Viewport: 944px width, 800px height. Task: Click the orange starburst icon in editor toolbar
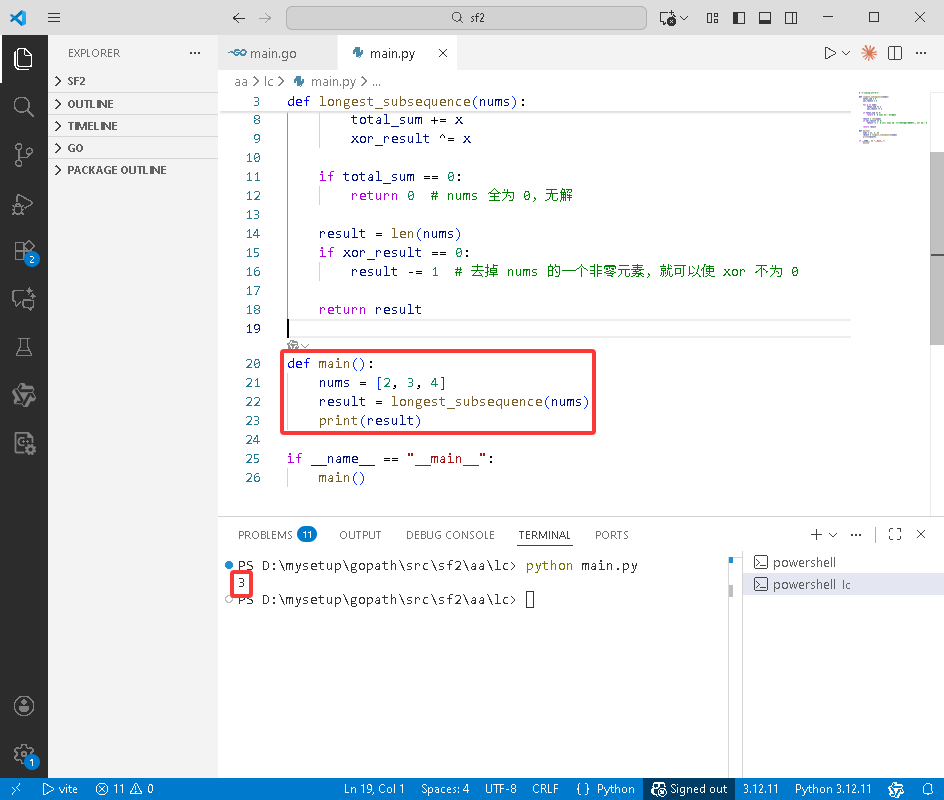click(x=869, y=53)
